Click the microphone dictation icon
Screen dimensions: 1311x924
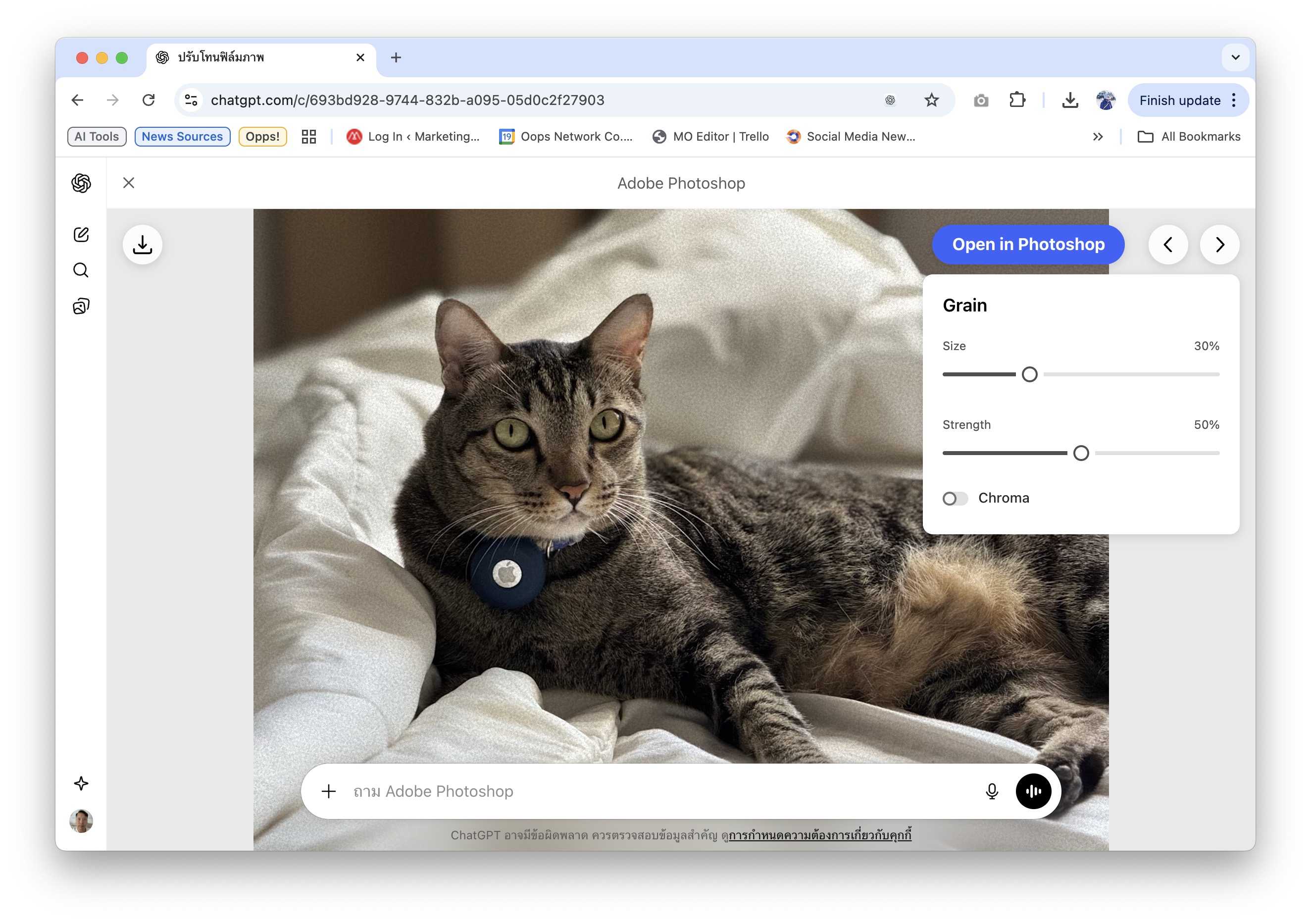pyautogui.click(x=992, y=791)
